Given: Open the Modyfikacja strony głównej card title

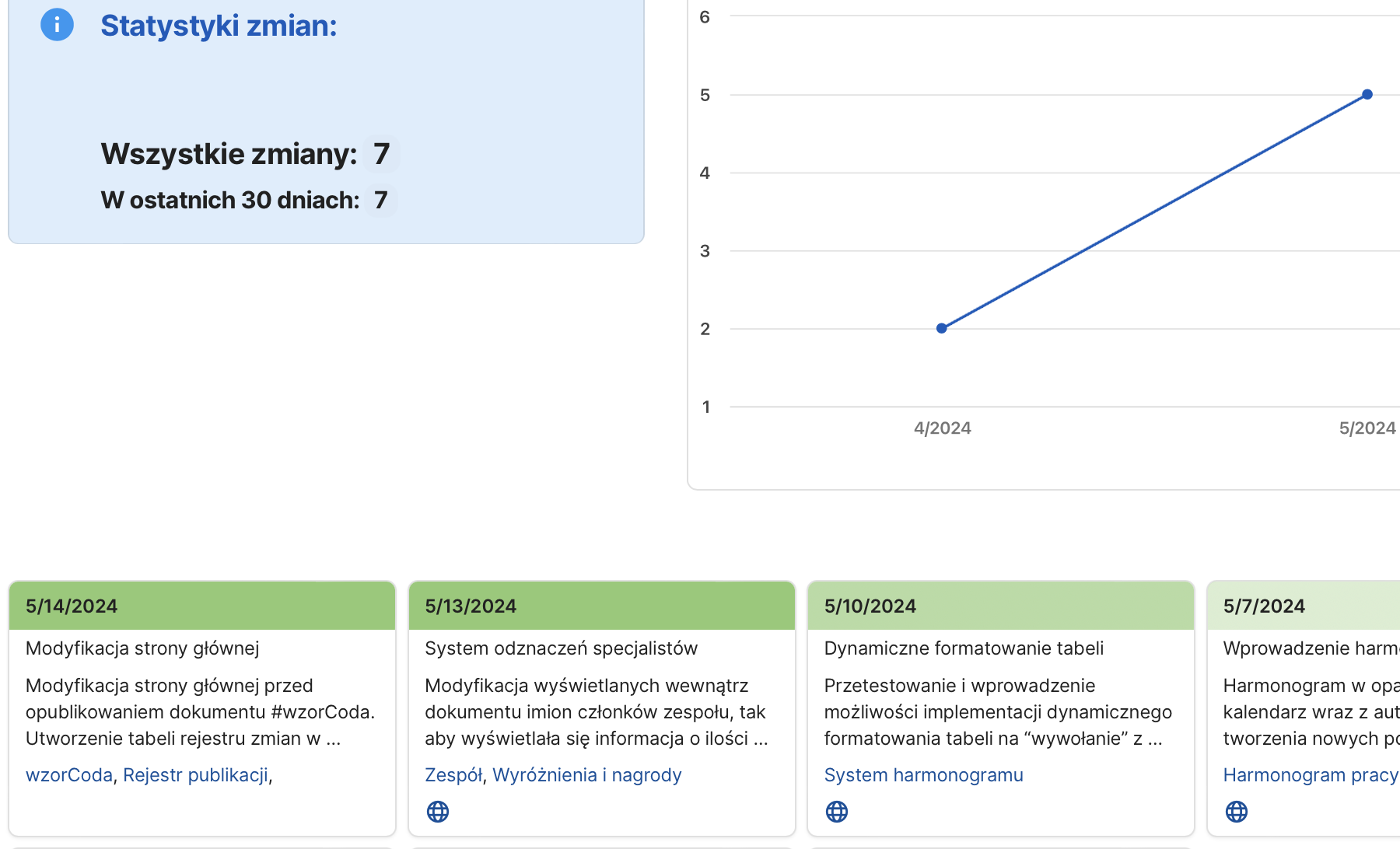Looking at the screenshot, I should pyautogui.click(x=142, y=648).
